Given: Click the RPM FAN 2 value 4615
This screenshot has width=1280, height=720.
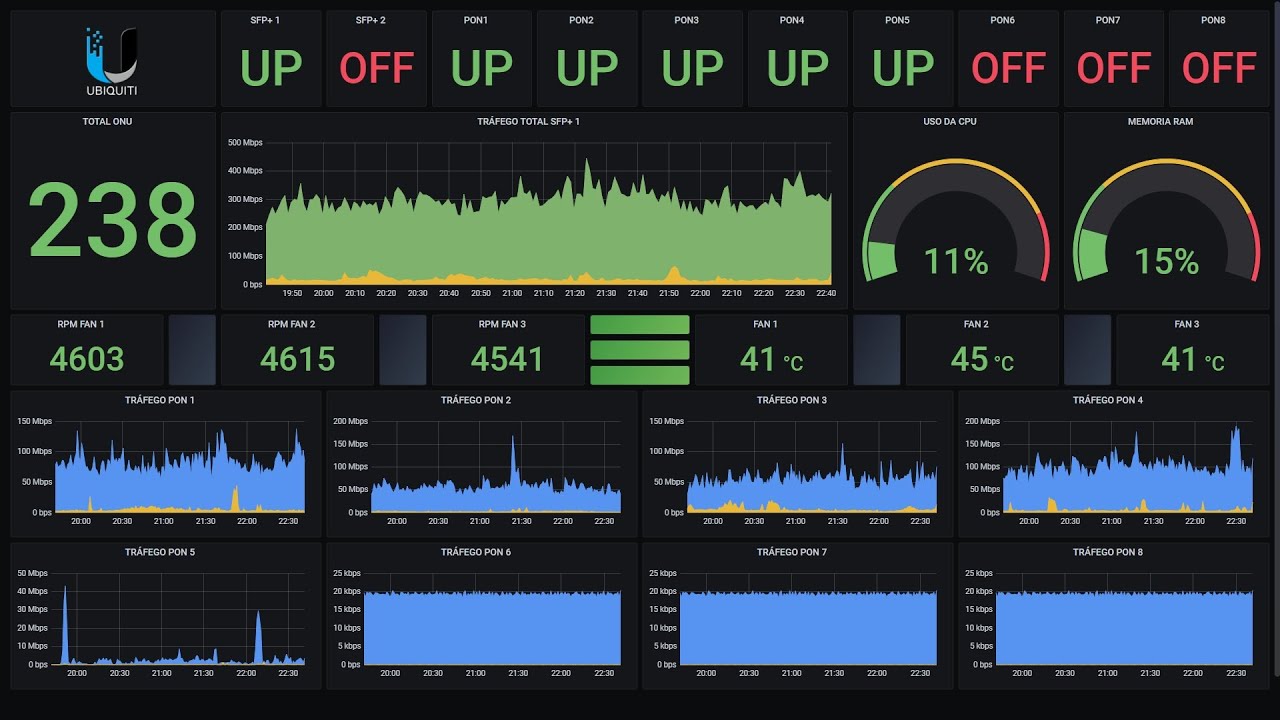Looking at the screenshot, I should pos(298,360).
